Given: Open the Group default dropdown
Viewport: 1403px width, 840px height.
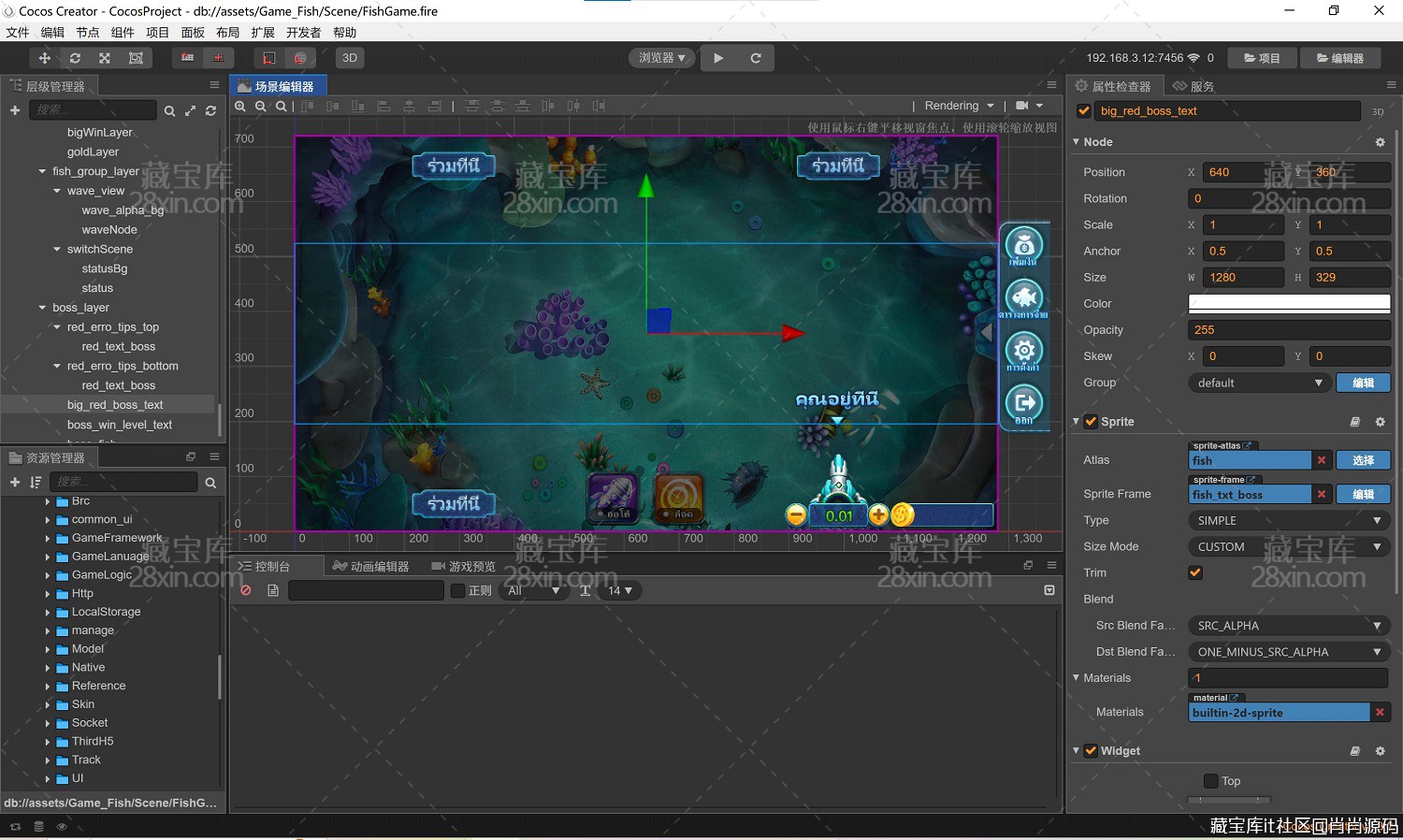Looking at the screenshot, I should point(1258,383).
